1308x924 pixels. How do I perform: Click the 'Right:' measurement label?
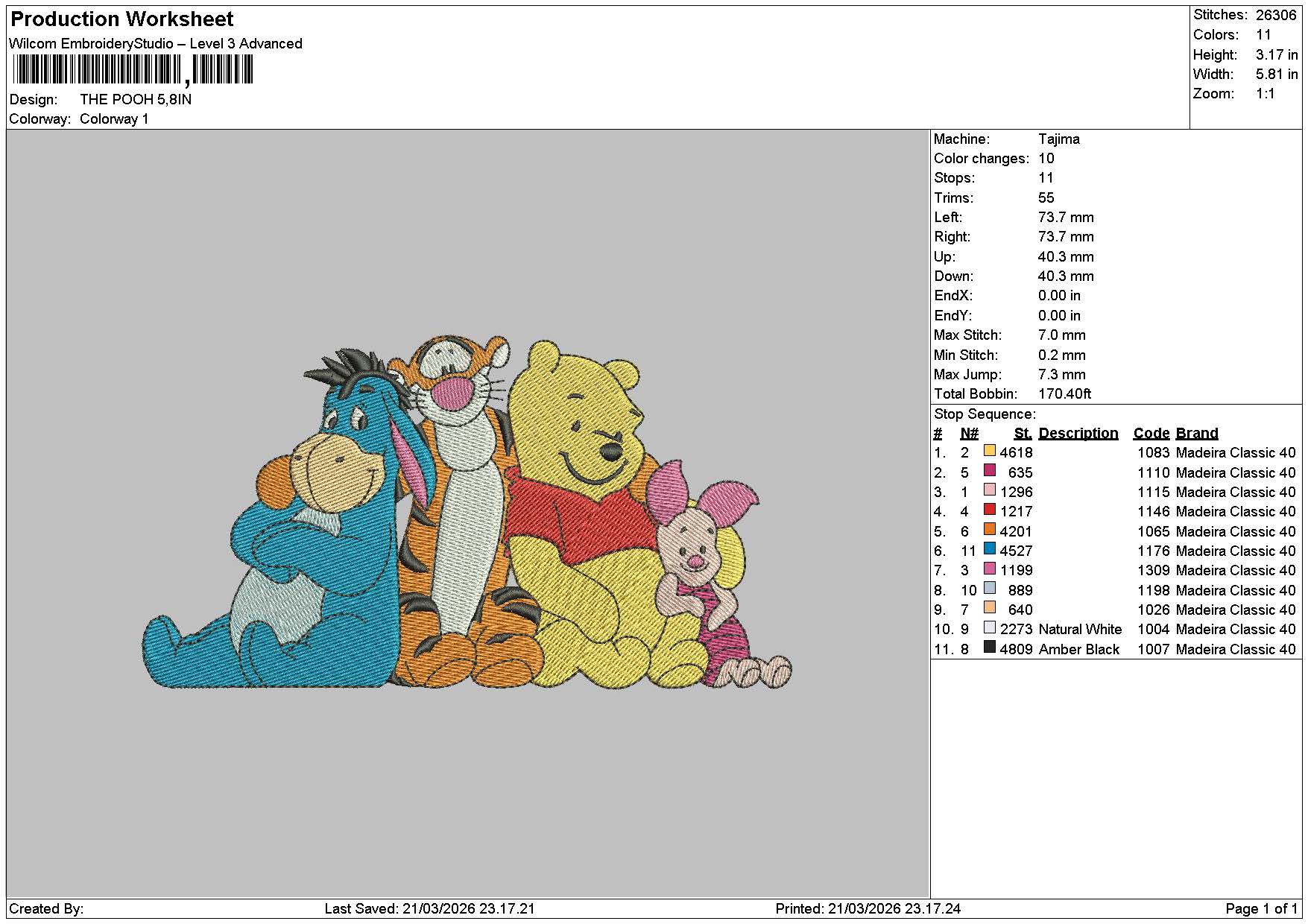[x=952, y=237]
